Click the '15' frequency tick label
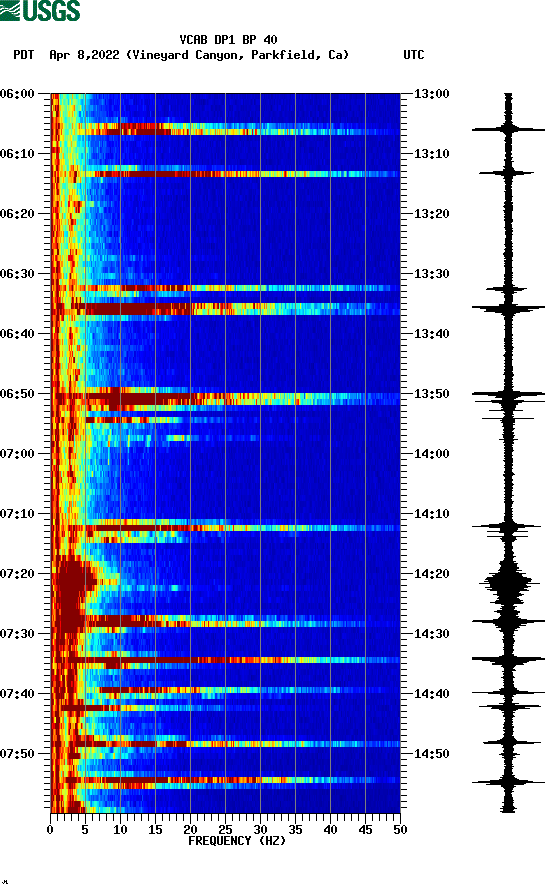552x893 pixels. [155, 830]
